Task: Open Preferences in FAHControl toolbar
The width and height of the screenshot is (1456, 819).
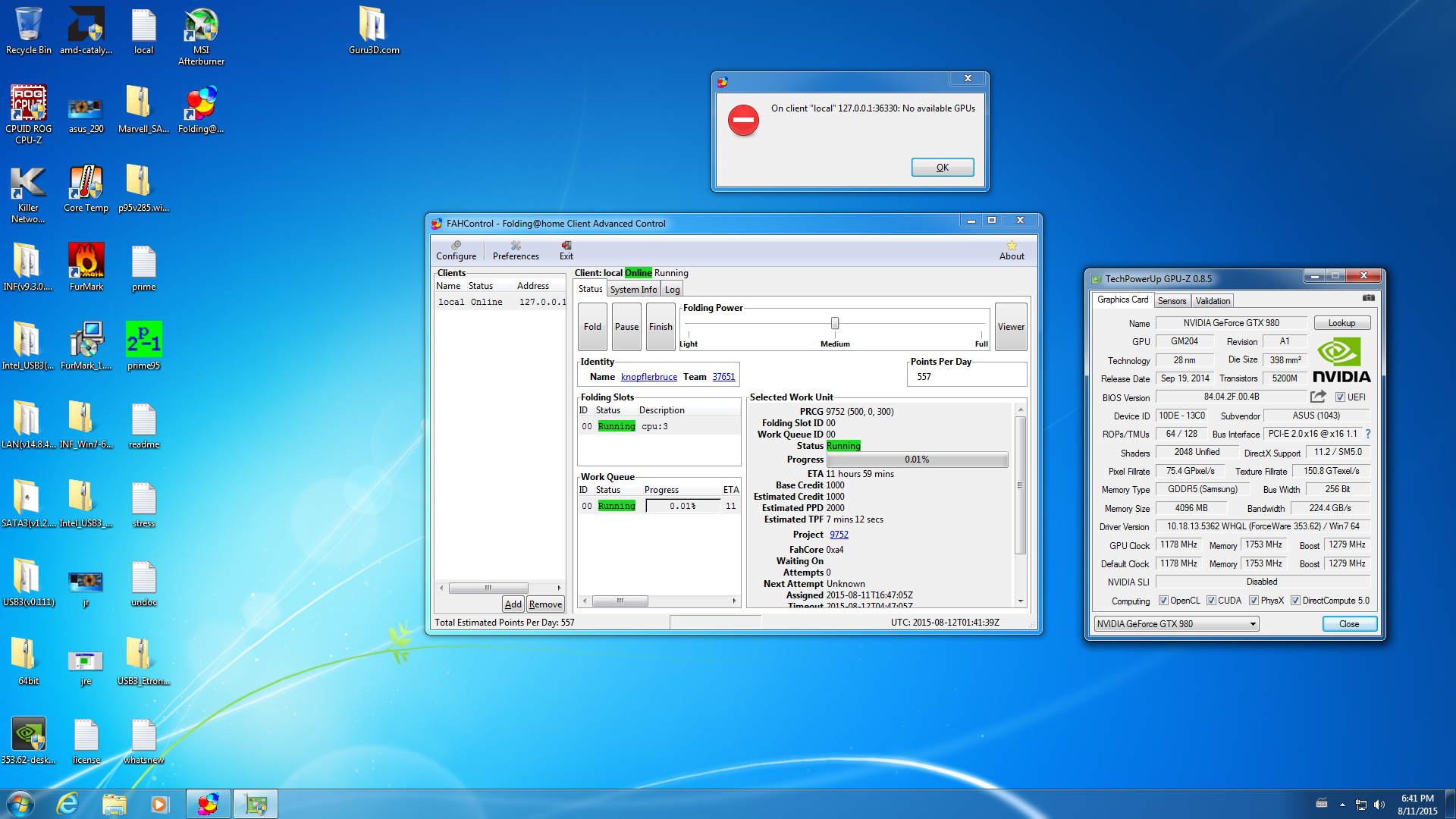Action: [x=516, y=250]
